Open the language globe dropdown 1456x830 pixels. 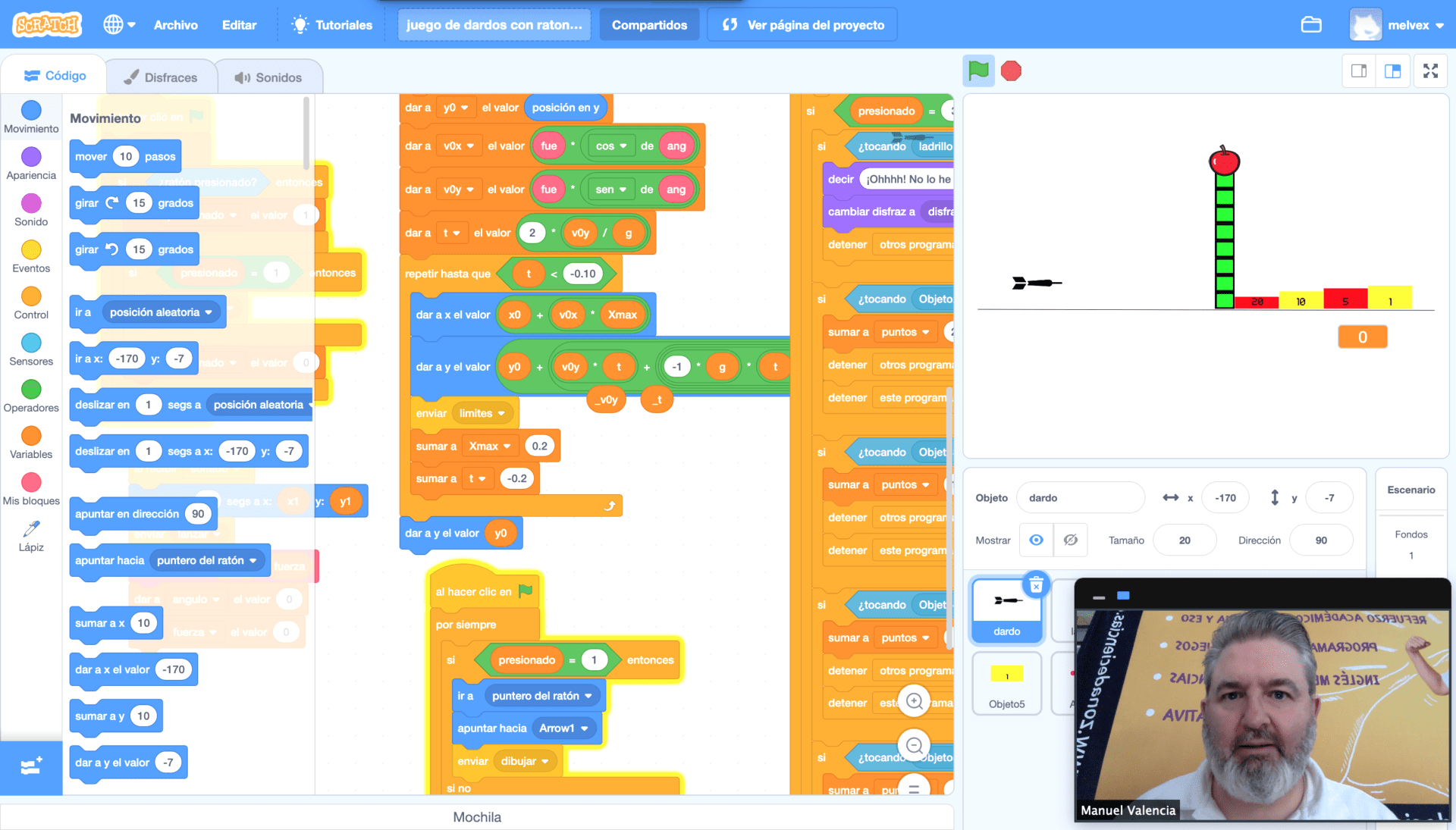pyautogui.click(x=119, y=25)
